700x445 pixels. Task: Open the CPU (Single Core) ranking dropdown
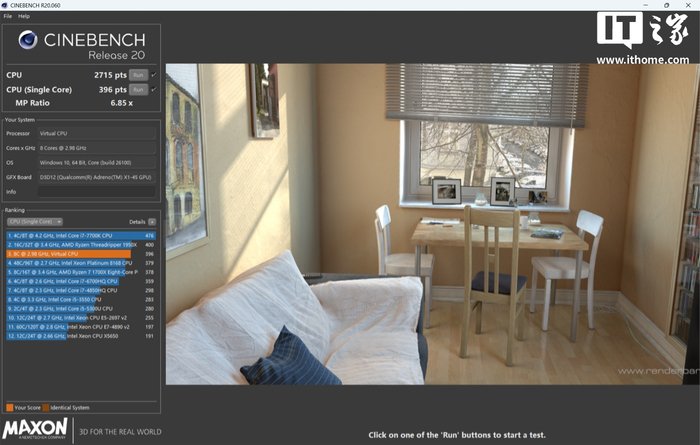[34, 222]
